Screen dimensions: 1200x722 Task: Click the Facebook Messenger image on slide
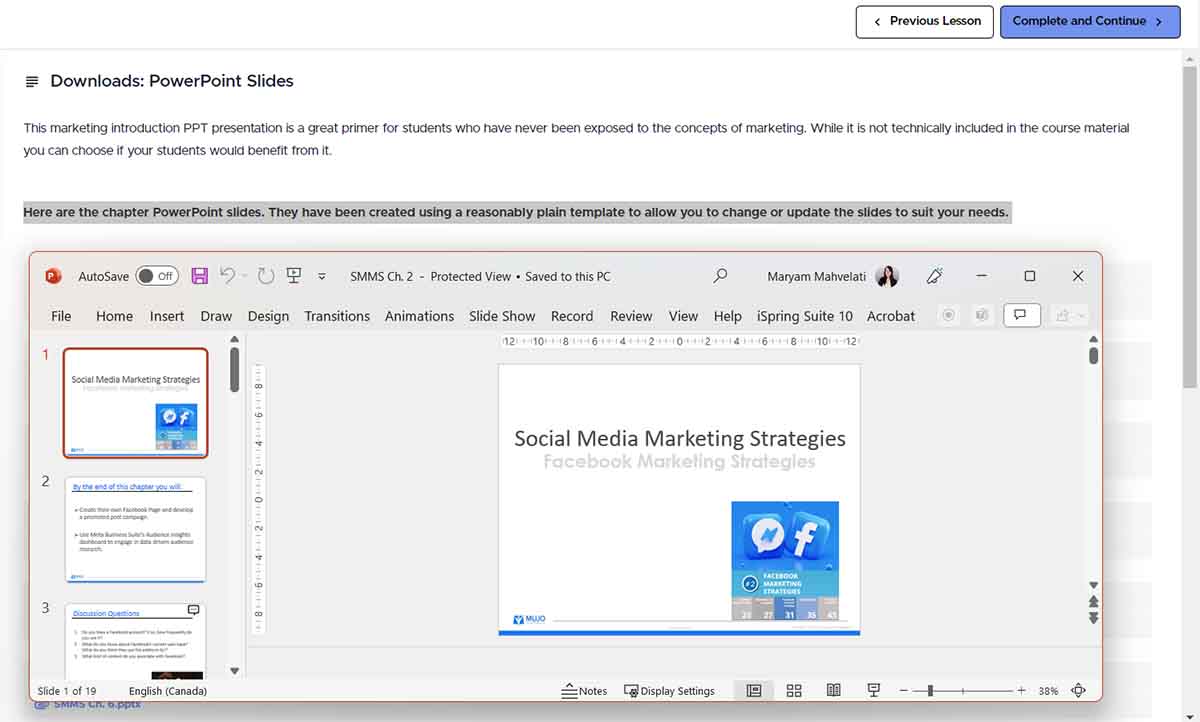coord(785,560)
